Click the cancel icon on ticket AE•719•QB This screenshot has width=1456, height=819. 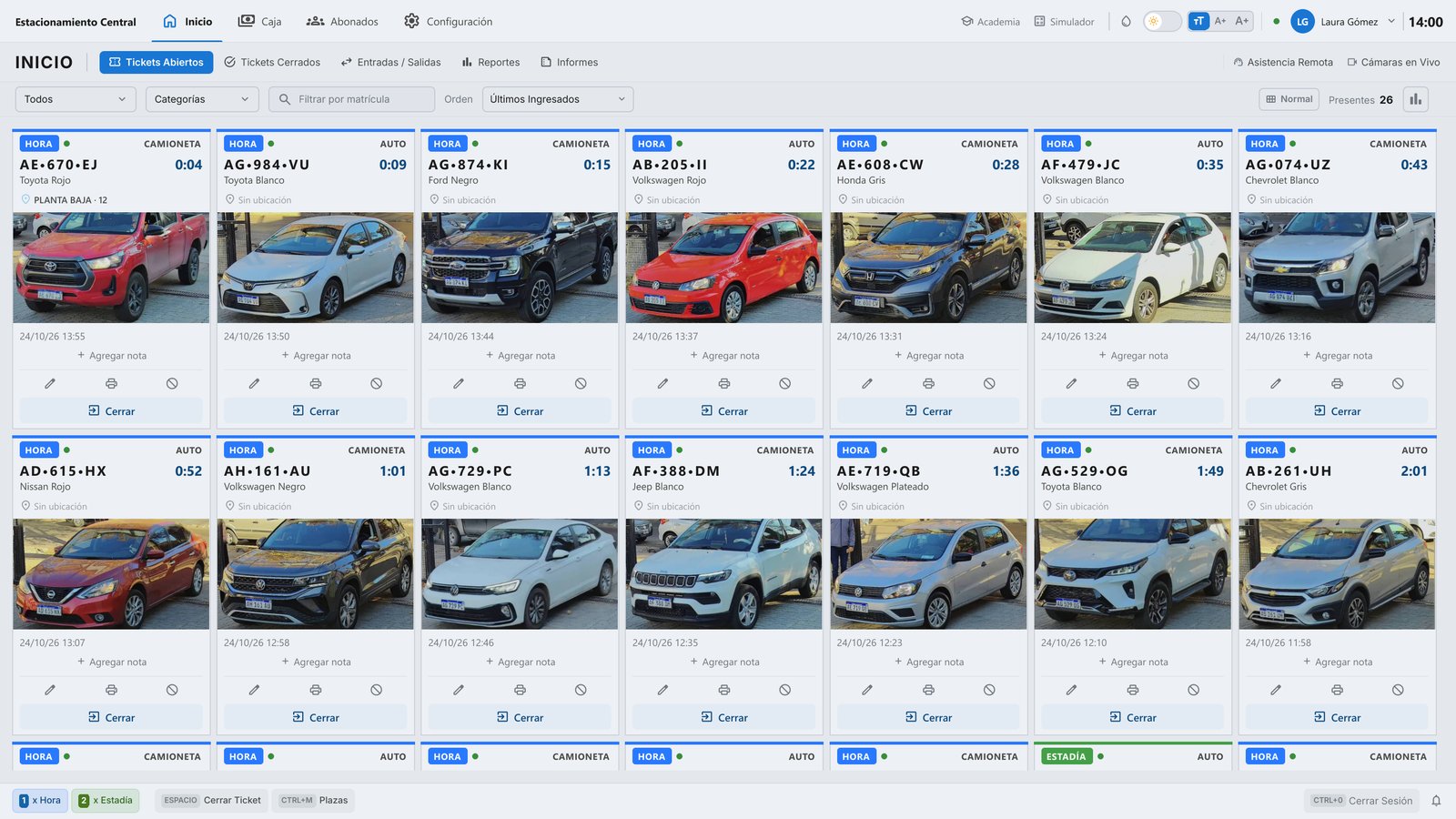click(989, 691)
